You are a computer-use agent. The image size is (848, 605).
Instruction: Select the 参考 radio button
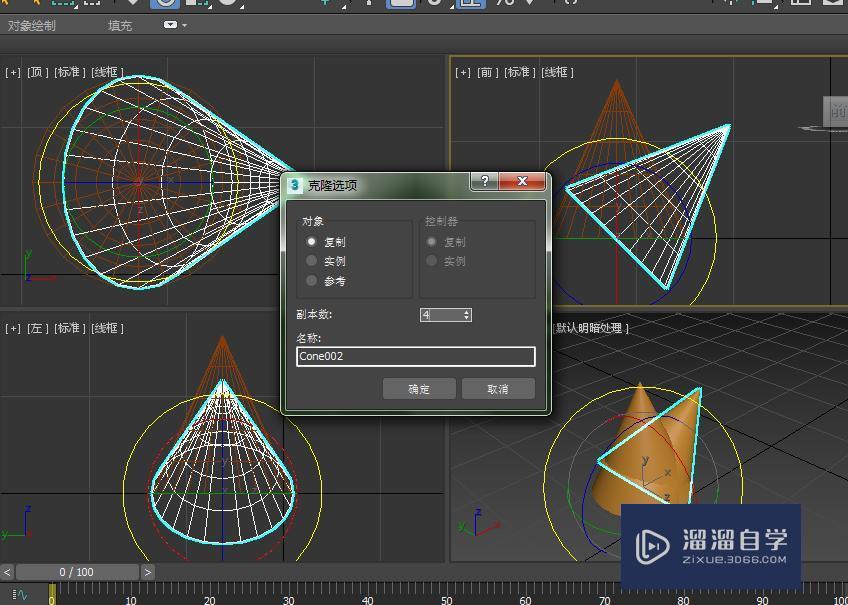pos(311,280)
